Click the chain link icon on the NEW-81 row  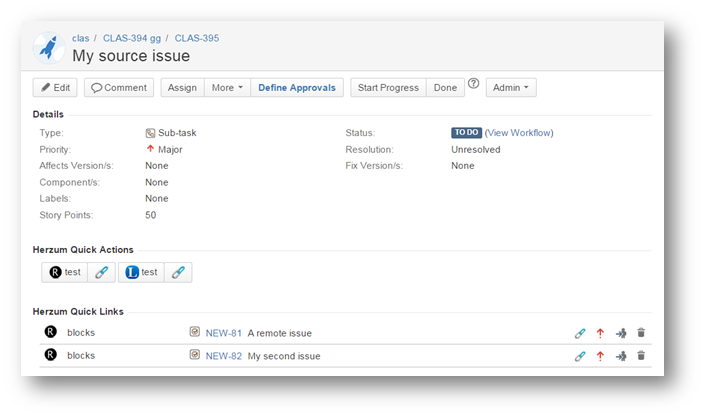pos(580,333)
